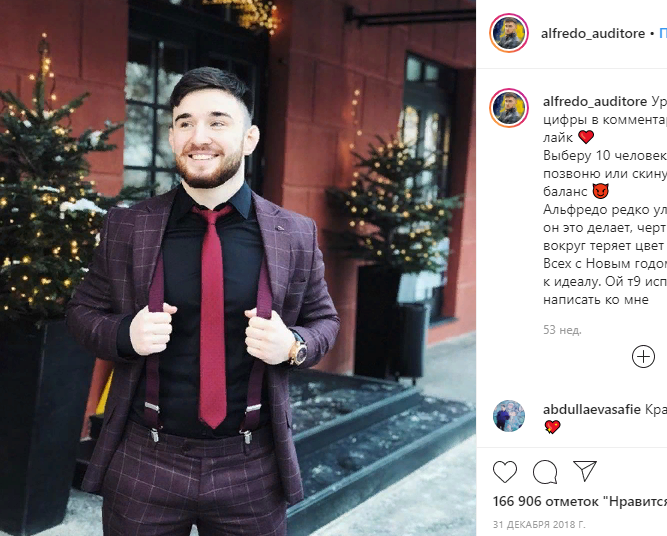This screenshot has width=667, height=536.
Task: Like the post with the heart icon
Action: [x=505, y=471]
